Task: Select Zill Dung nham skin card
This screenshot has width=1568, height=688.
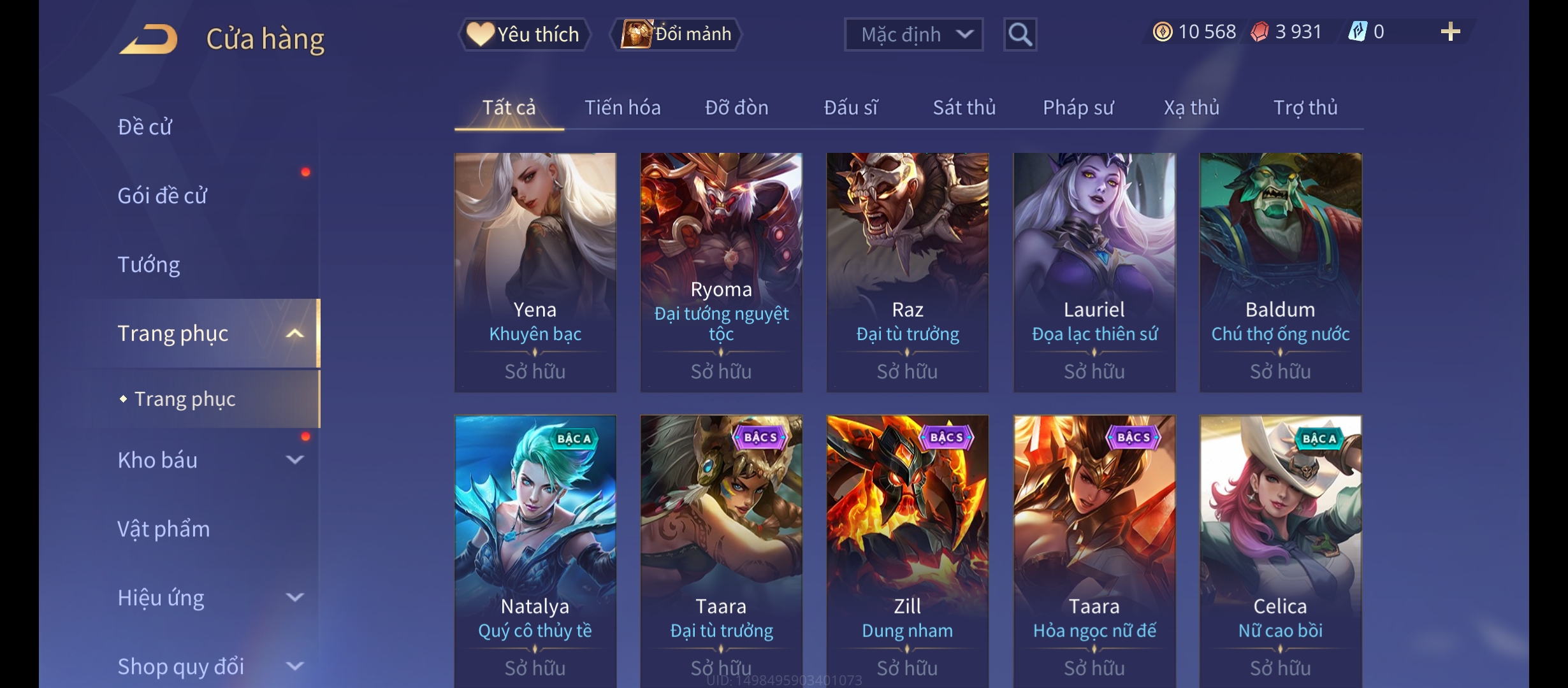Action: click(907, 552)
